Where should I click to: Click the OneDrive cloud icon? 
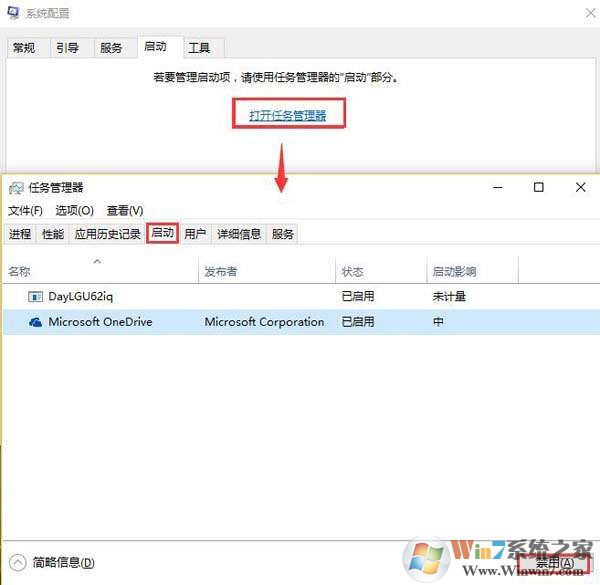tap(36, 322)
